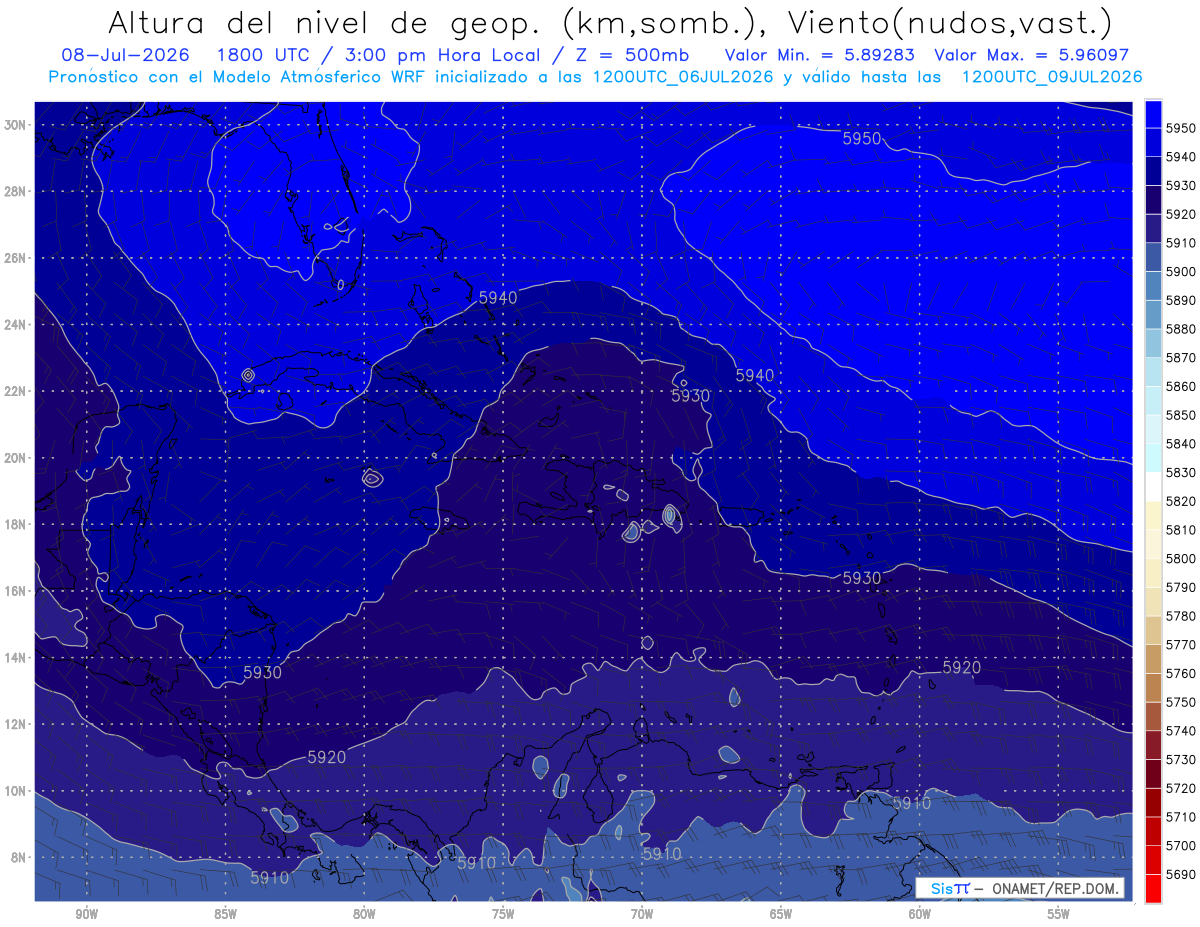This screenshot has height=927, width=1200.
Task: Click the "Valor Min. = 5.89283" text
Action: point(820,56)
